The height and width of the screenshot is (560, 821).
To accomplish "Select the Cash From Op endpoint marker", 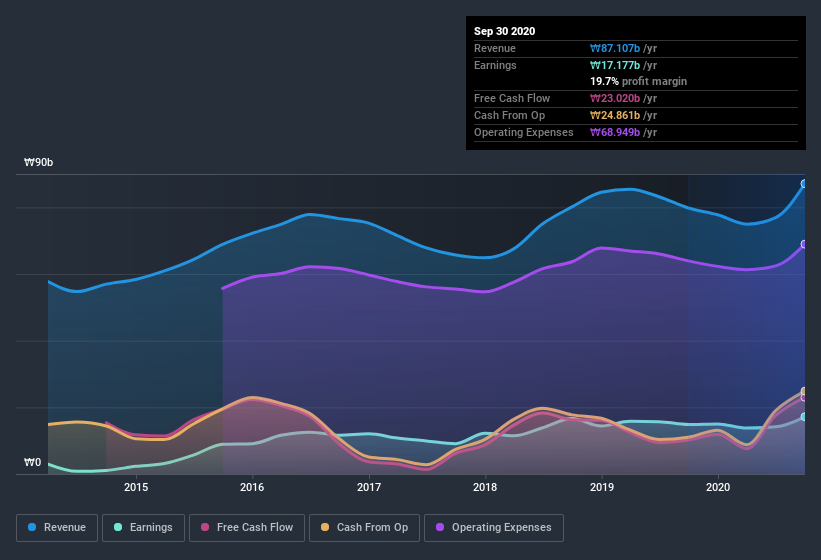I will coord(804,391).
